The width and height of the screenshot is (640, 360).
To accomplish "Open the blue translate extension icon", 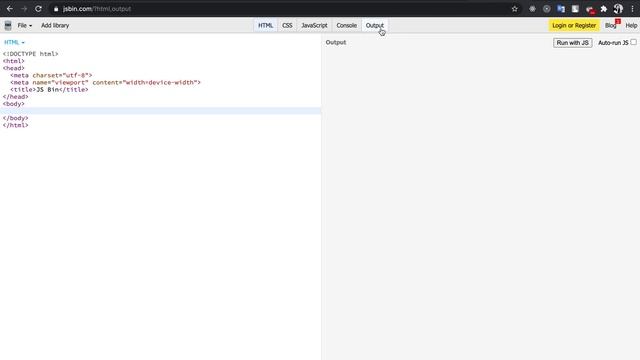I will coord(561,9).
